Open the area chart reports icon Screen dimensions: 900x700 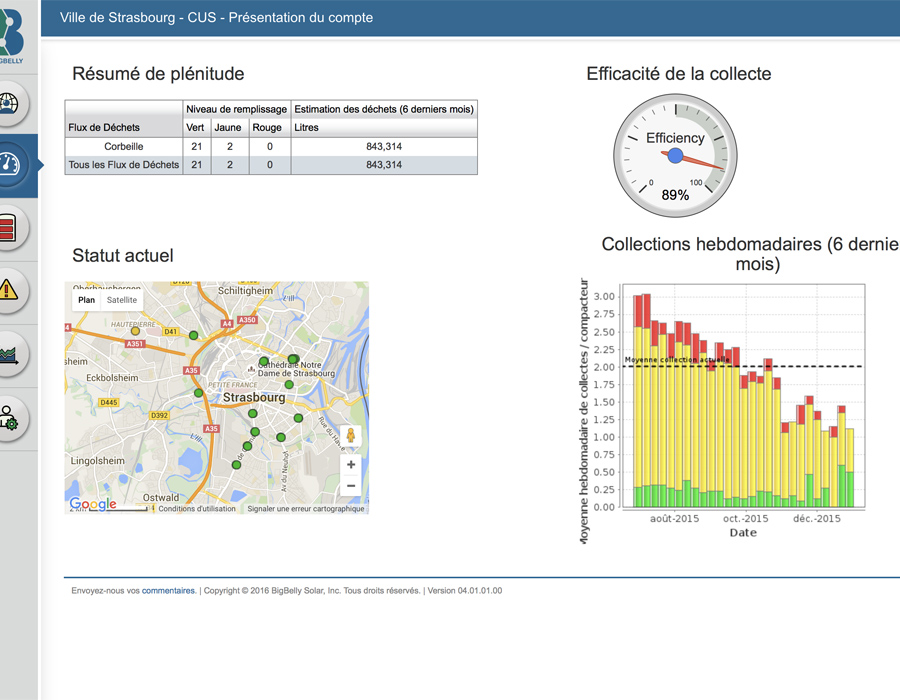9,355
